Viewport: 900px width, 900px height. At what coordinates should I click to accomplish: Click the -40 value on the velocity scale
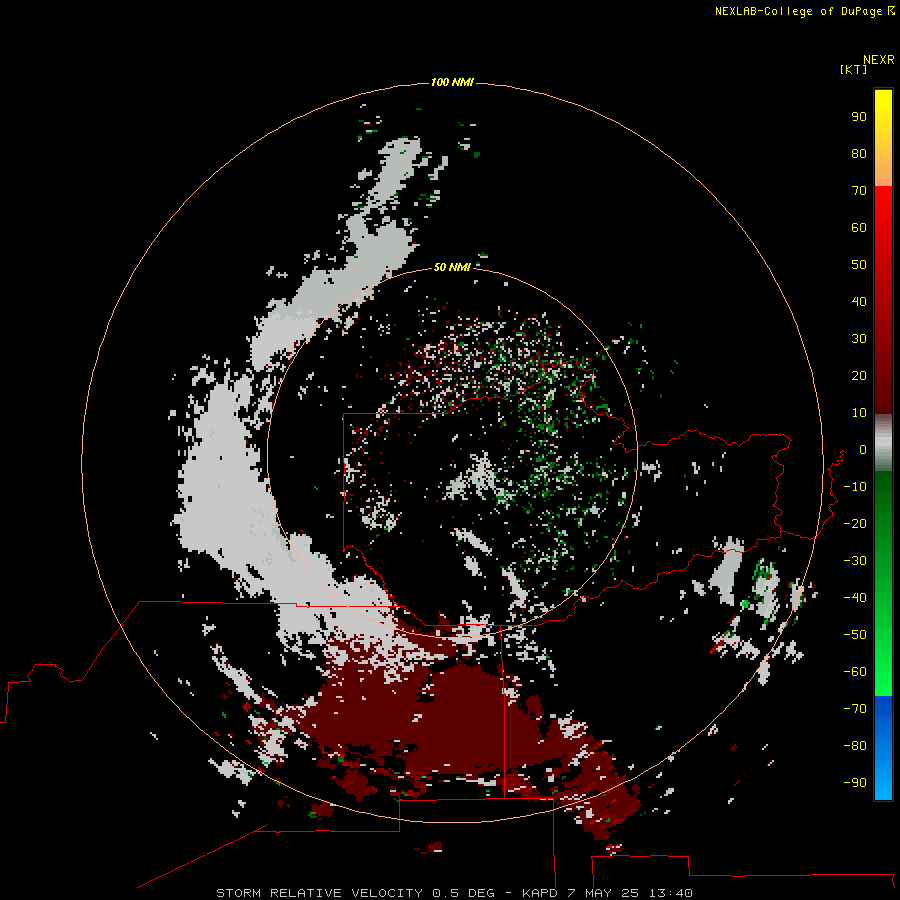pyautogui.click(x=855, y=598)
